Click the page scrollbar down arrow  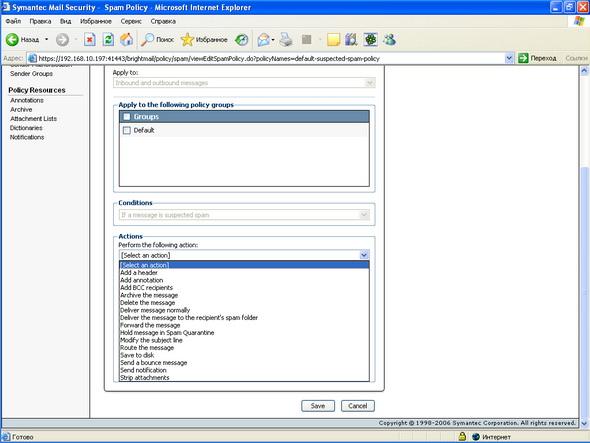click(x=584, y=423)
